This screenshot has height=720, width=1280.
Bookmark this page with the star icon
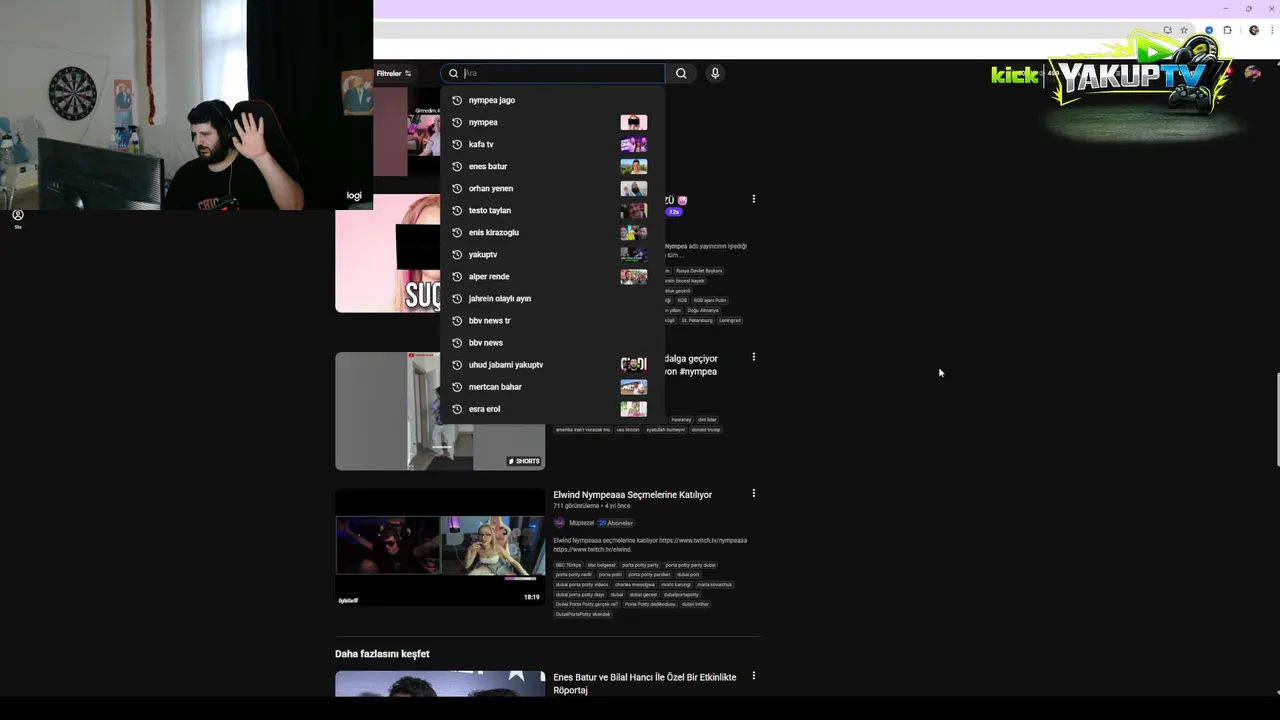pyautogui.click(x=1184, y=30)
